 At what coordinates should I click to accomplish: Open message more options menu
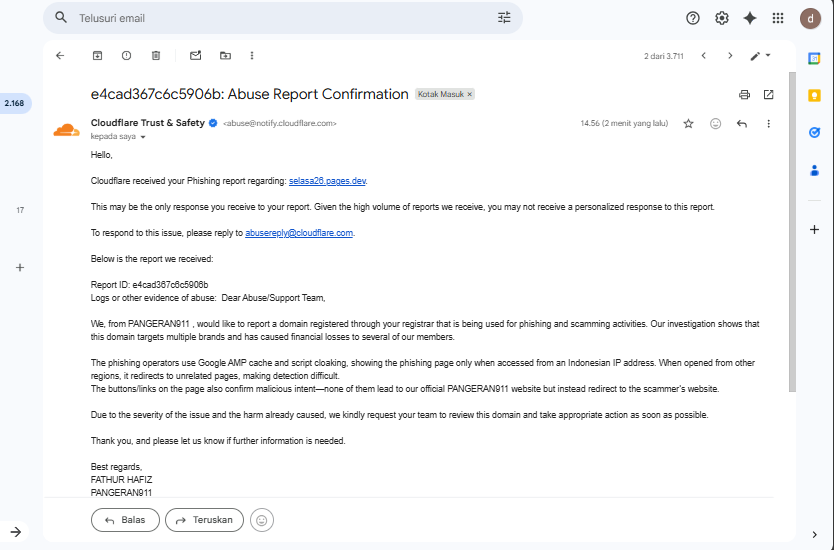[768, 123]
